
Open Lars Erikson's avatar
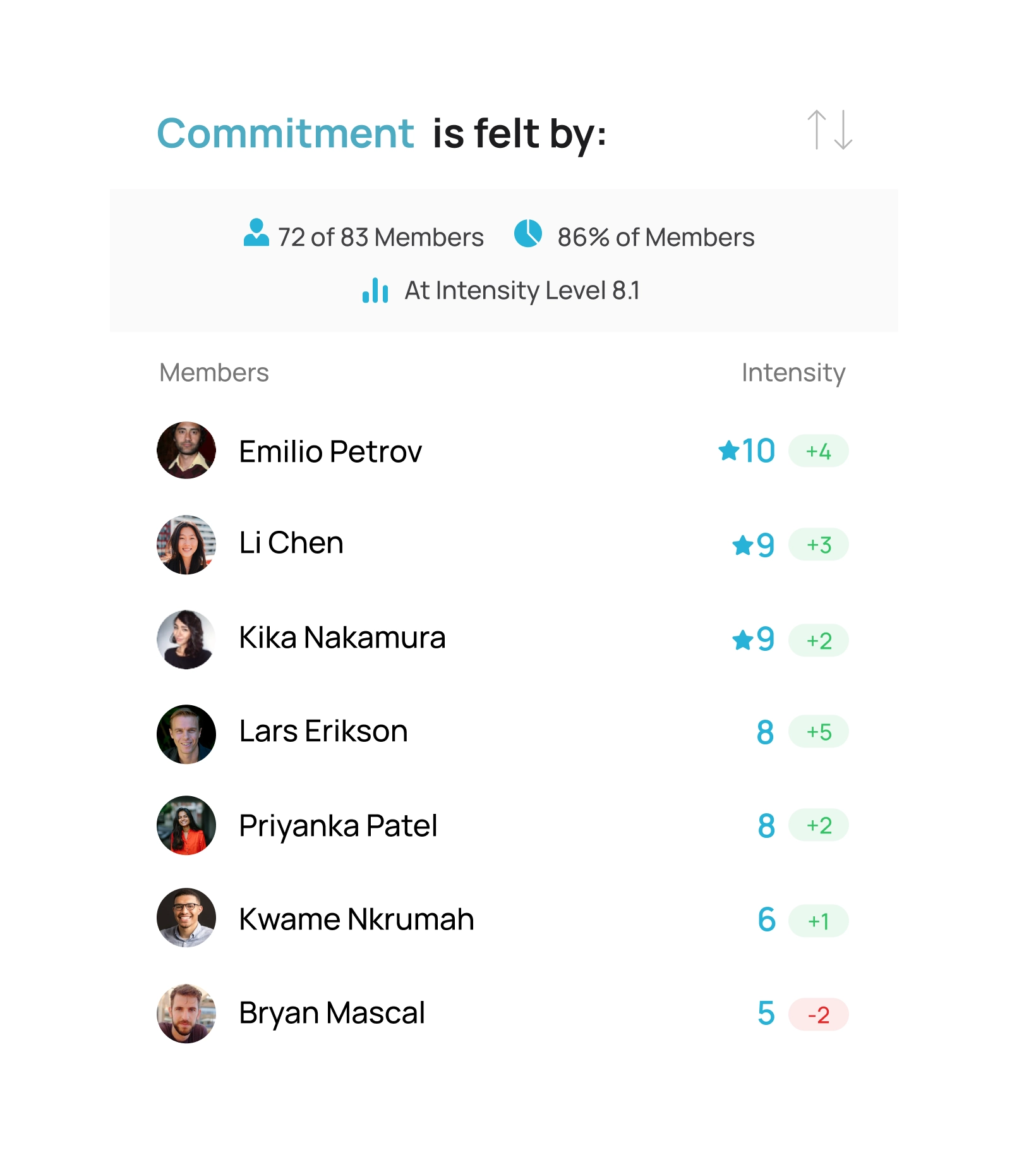pyautogui.click(x=186, y=734)
